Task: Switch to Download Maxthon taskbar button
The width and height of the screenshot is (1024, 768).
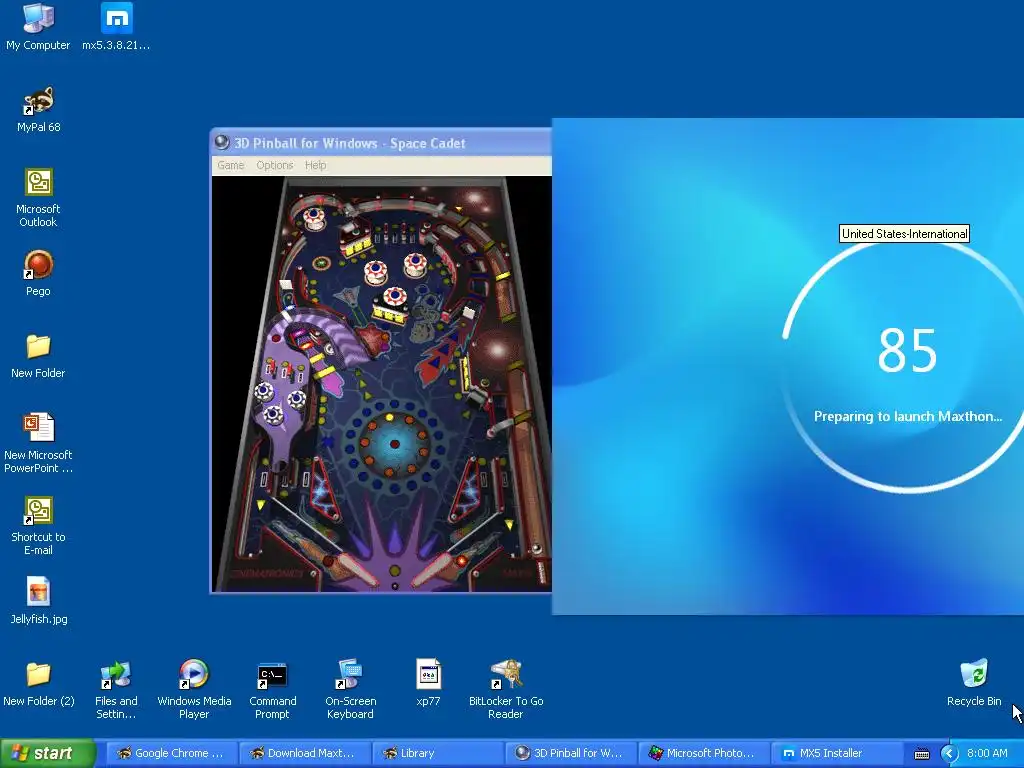Action: click(304, 754)
